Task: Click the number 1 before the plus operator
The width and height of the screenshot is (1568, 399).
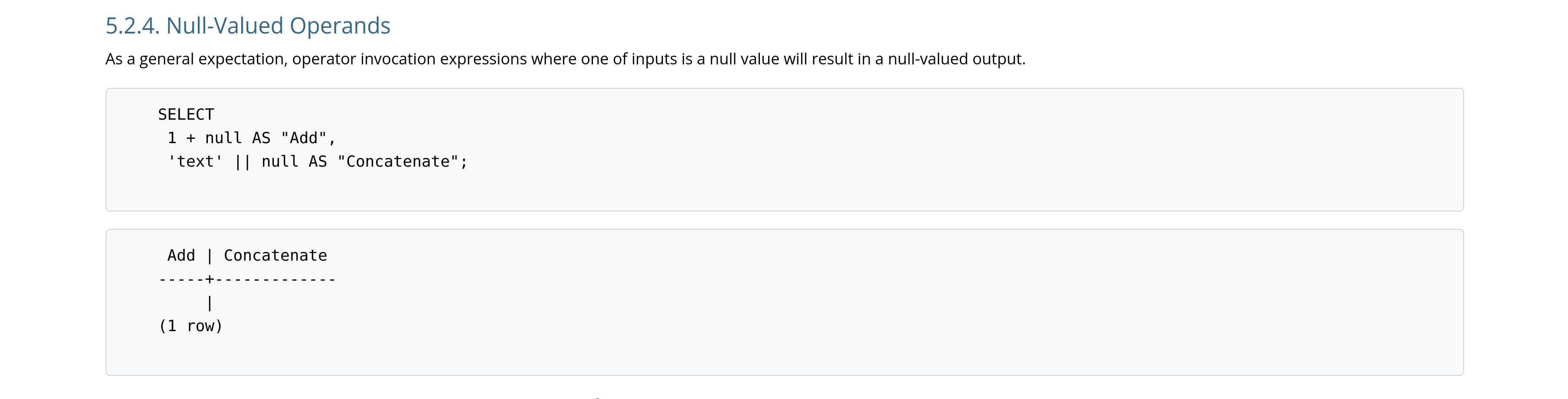Action: point(172,138)
